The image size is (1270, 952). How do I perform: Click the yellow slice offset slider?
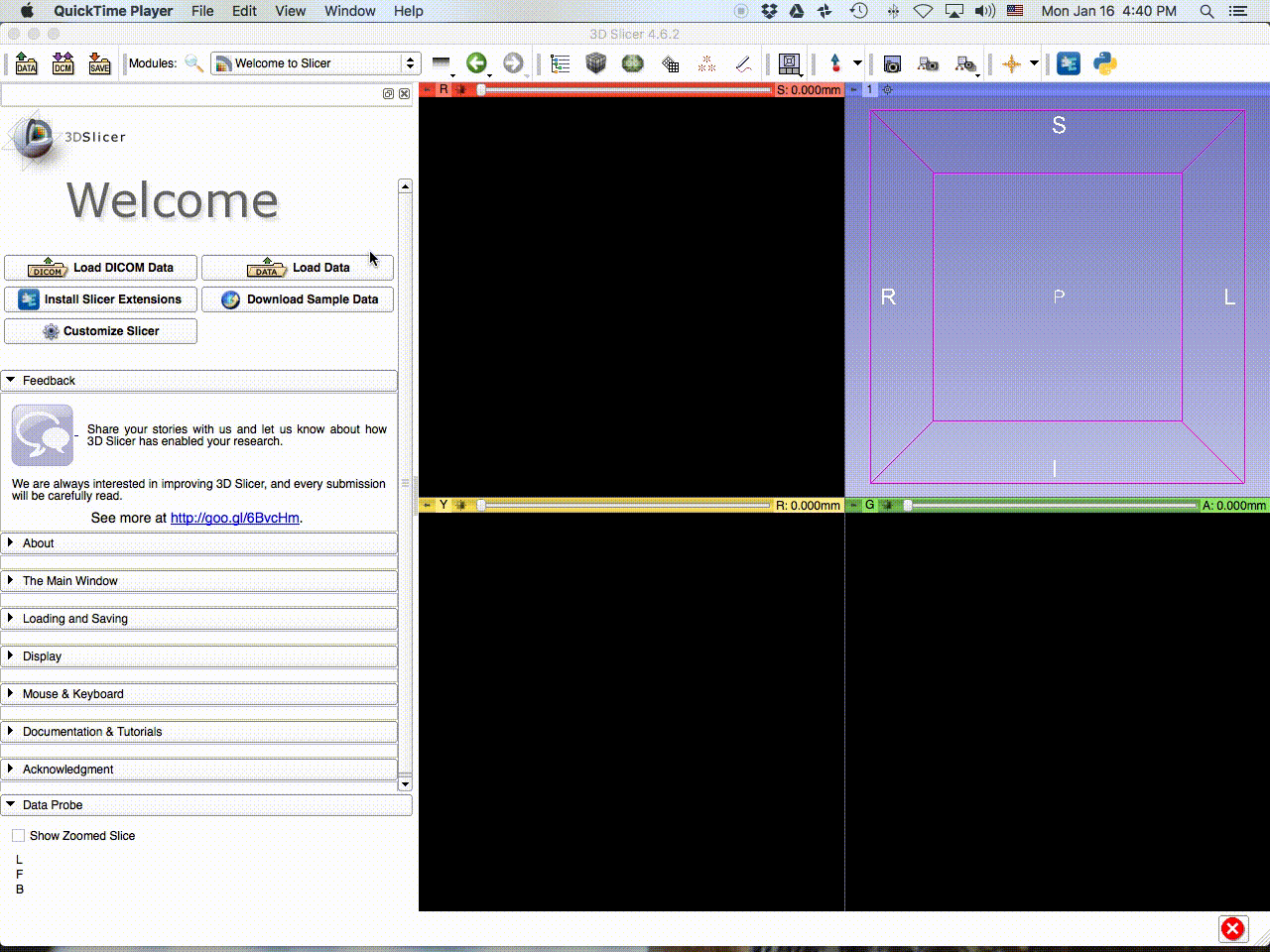[x=623, y=505]
